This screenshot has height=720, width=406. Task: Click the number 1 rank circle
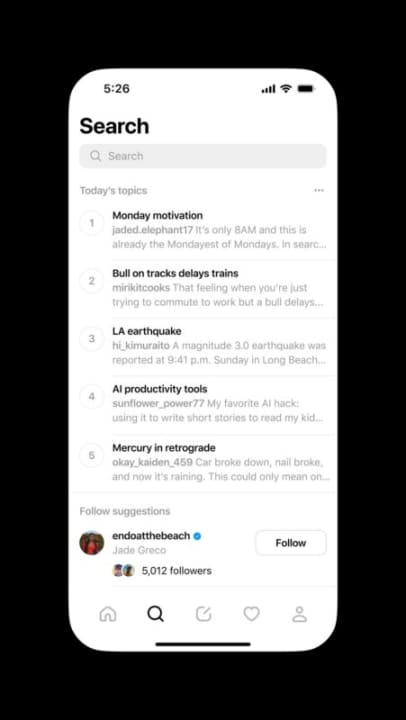point(92,223)
